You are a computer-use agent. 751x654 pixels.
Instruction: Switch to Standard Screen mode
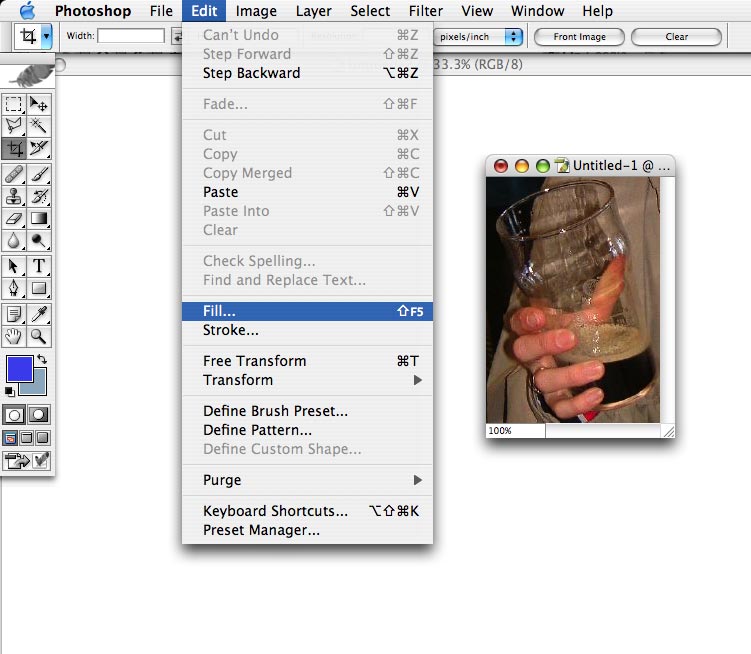point(10,437)
